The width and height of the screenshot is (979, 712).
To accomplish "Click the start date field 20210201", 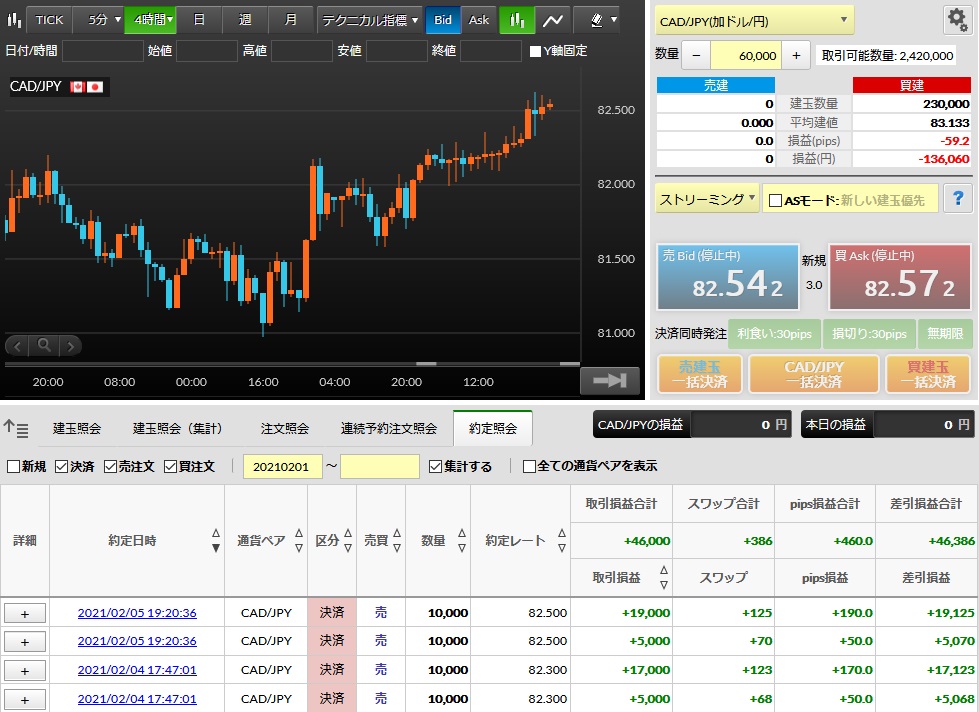I will click(x=282, y=467).
